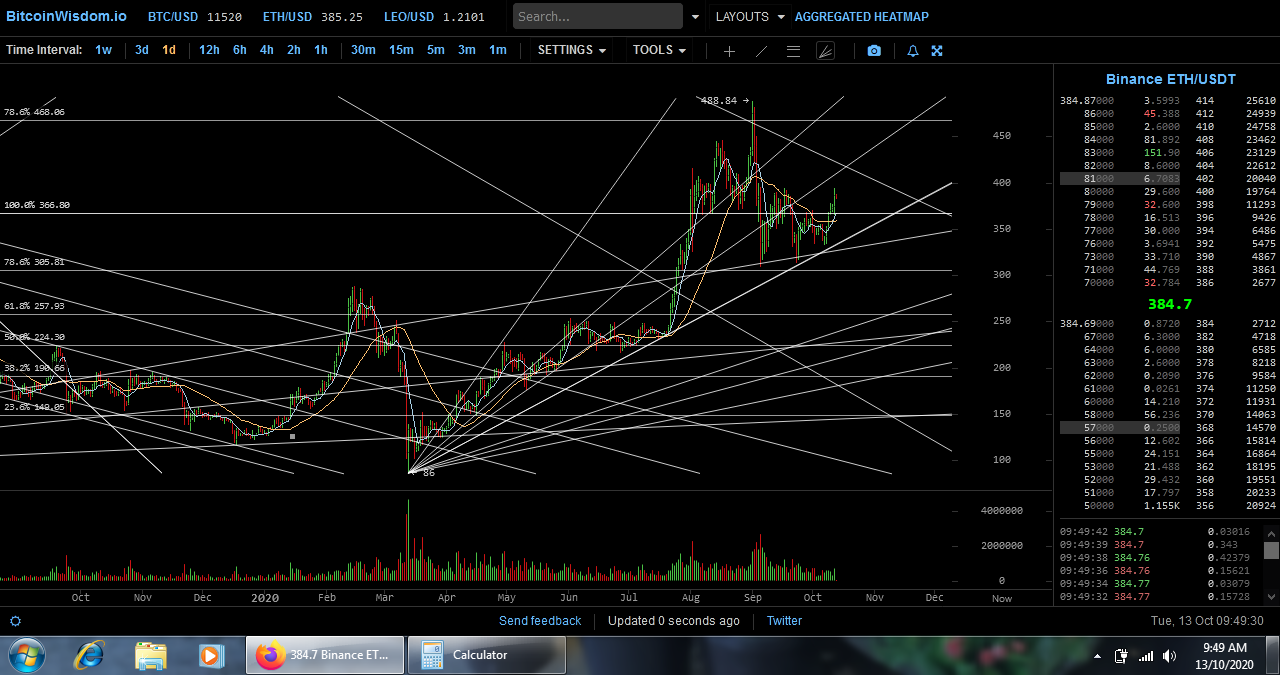Viewport: 1280px width, 675px height.
Task: Set time interval to 3d
Action: coord(142,50)
